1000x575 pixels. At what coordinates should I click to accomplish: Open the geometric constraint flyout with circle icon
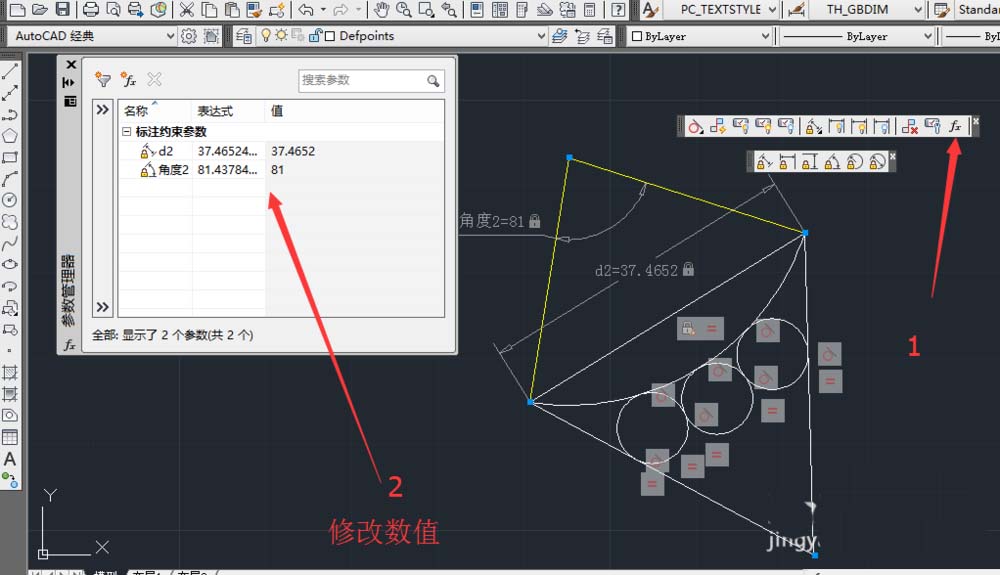tap(695, 126)
